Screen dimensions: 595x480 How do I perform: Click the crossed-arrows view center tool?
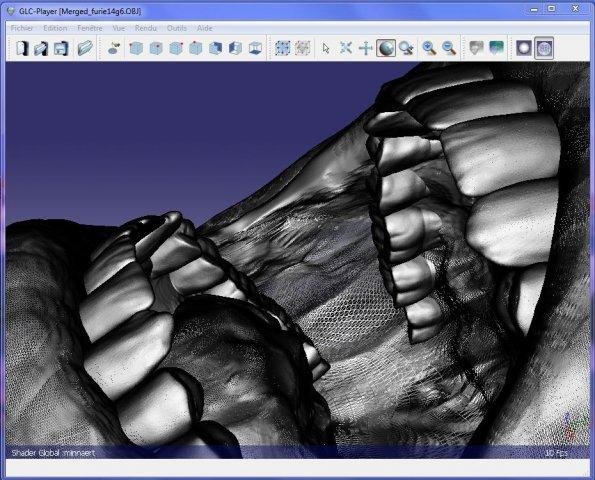346,48
